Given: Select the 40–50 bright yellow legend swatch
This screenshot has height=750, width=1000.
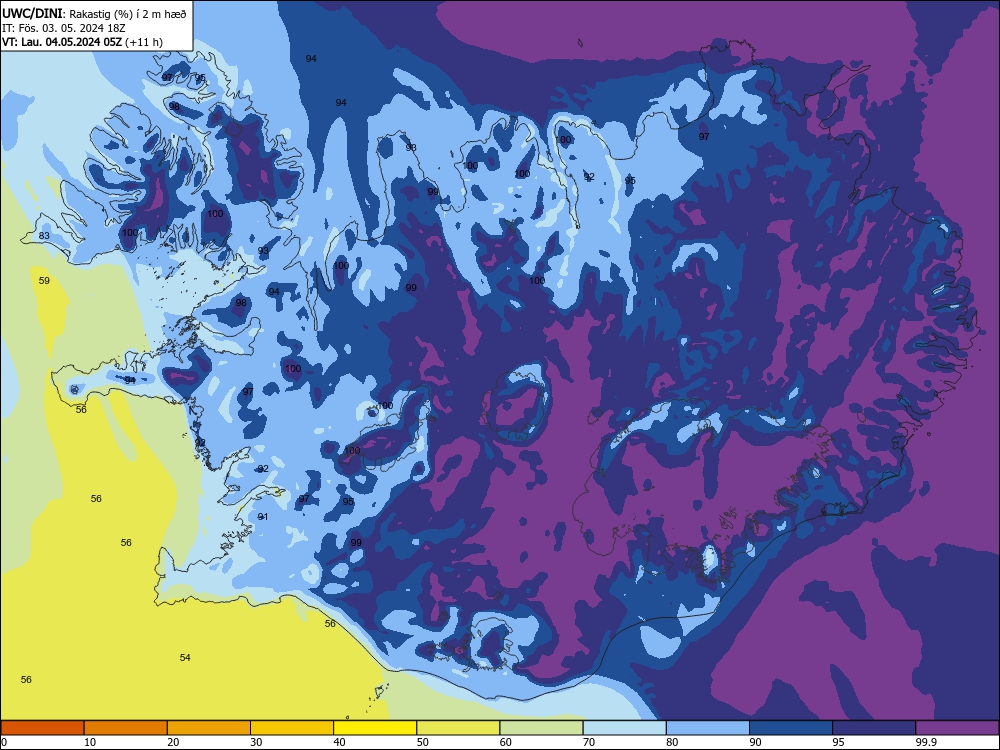Looking at the screenshot, I should pyautogui.click(x=375, y=728).
